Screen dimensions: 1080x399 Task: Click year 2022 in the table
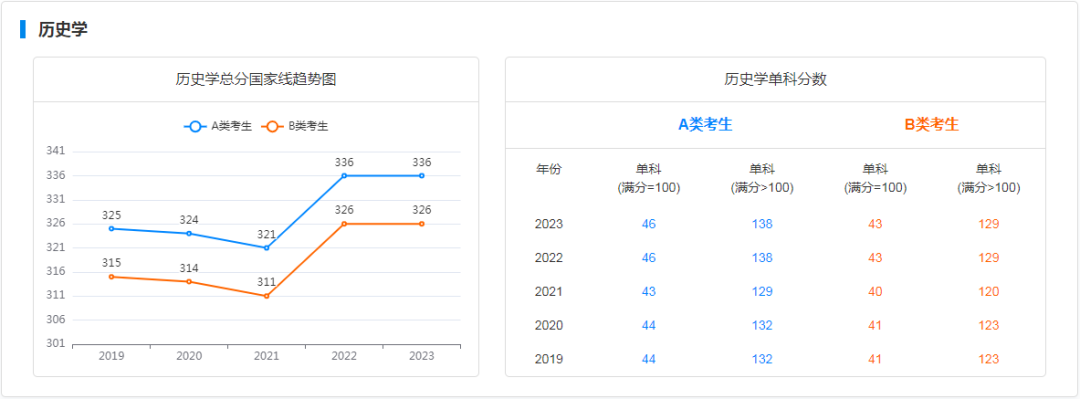tap(549, 258)
